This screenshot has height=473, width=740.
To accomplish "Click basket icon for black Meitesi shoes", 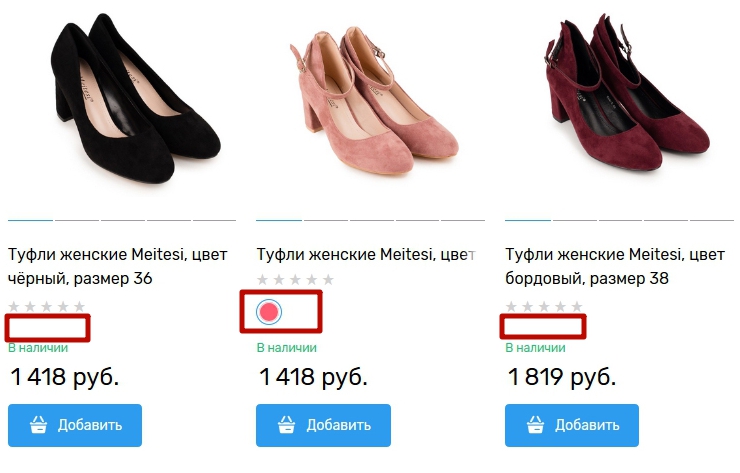I will point(39,425).
